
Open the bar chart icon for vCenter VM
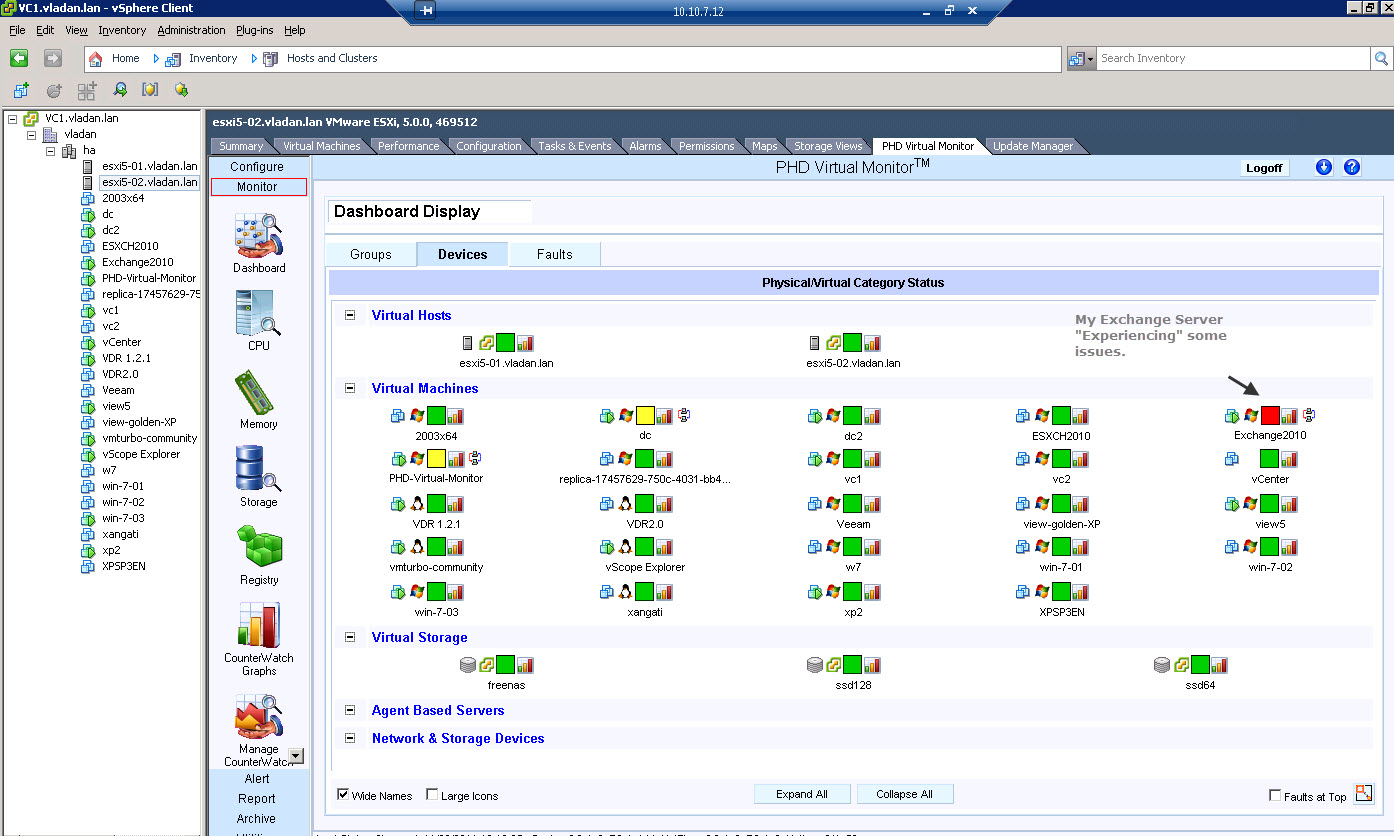pyautogui.click(x=1290, y=459)
